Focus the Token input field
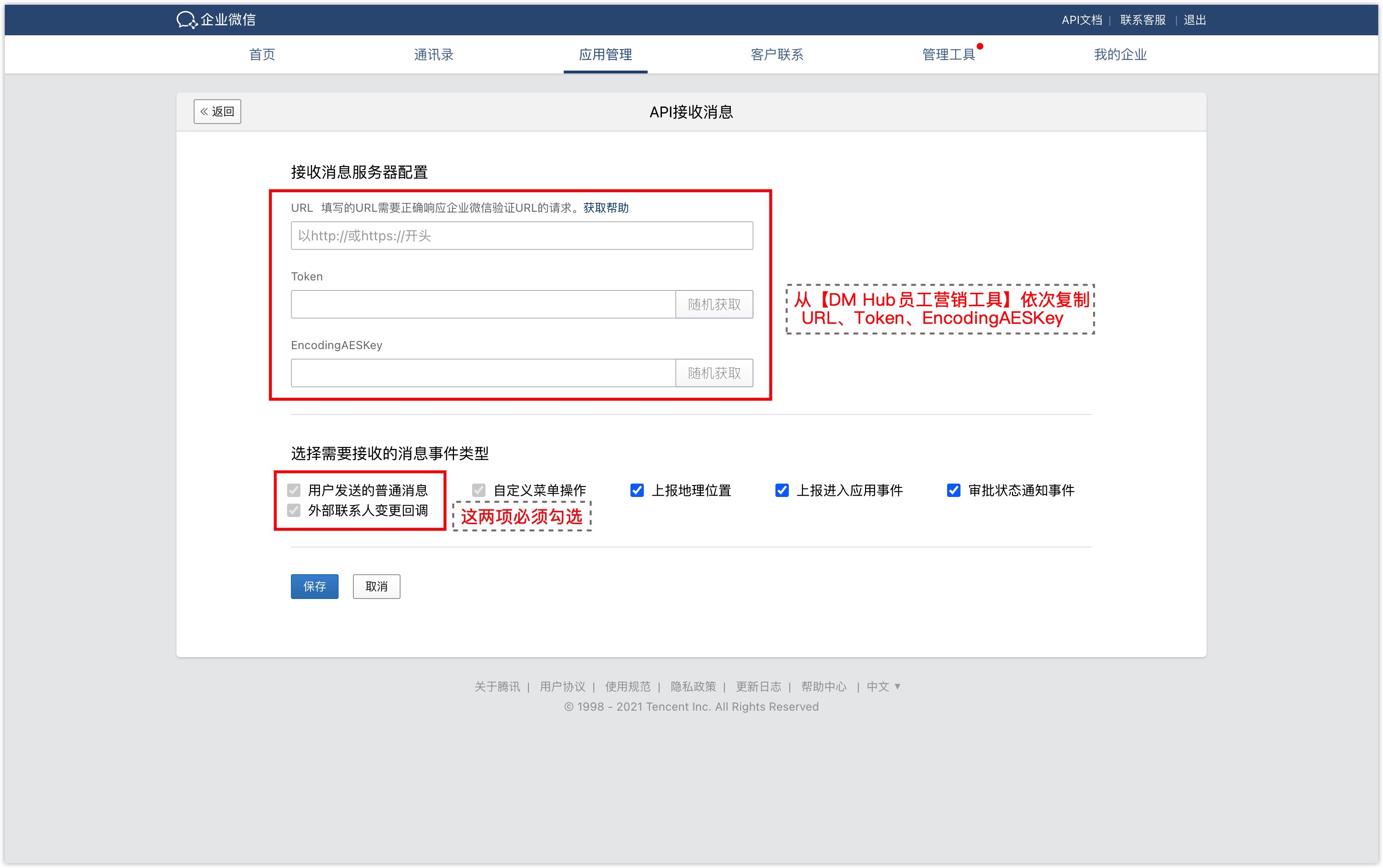The width and height of the screenshot is (1383, 868). (x=483, y=304)
